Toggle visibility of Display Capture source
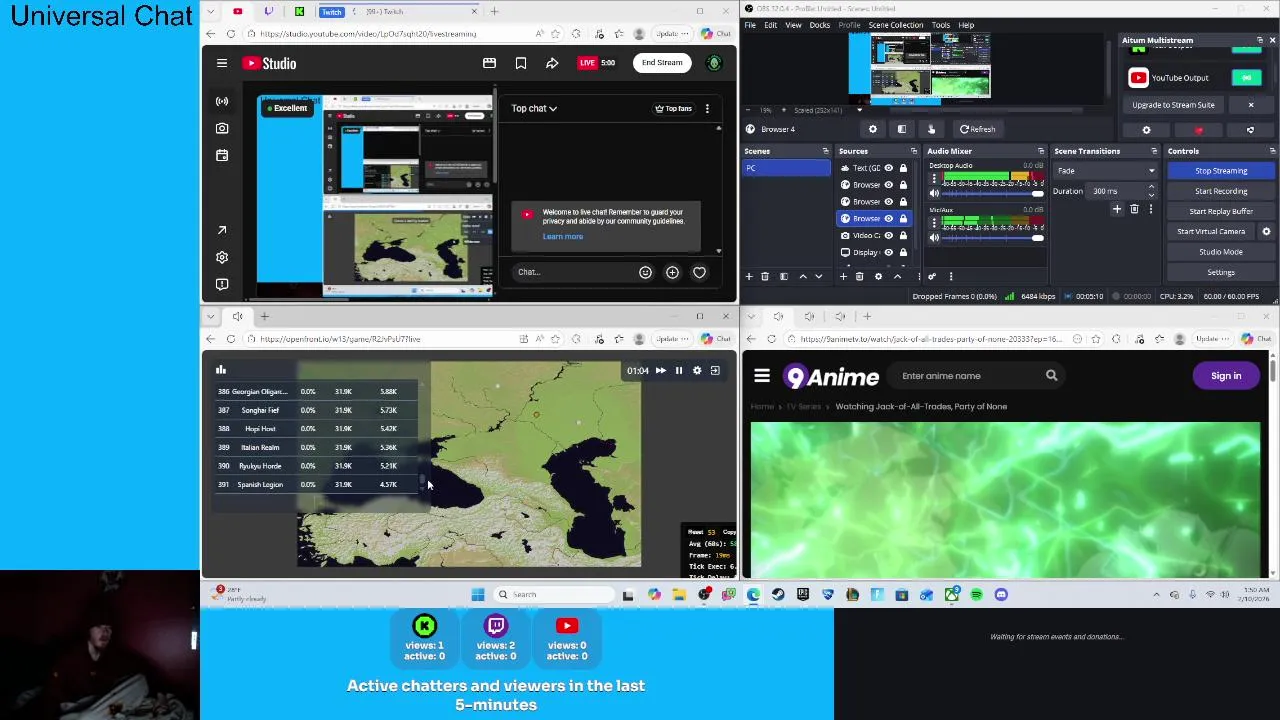This screenshot has height=720, width=1280. pyautogui.click(x=888, y=252)
